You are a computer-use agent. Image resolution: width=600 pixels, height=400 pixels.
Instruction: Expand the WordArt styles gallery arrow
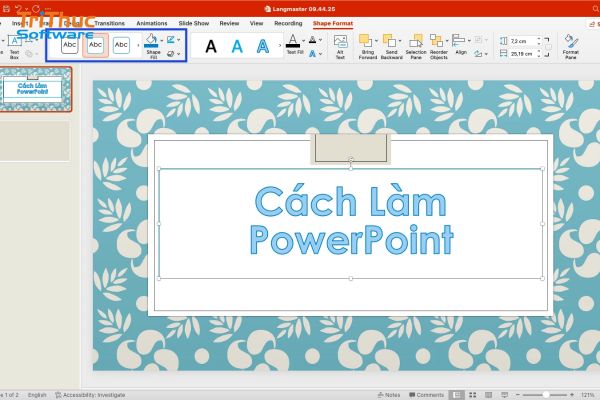pos(280,46)
